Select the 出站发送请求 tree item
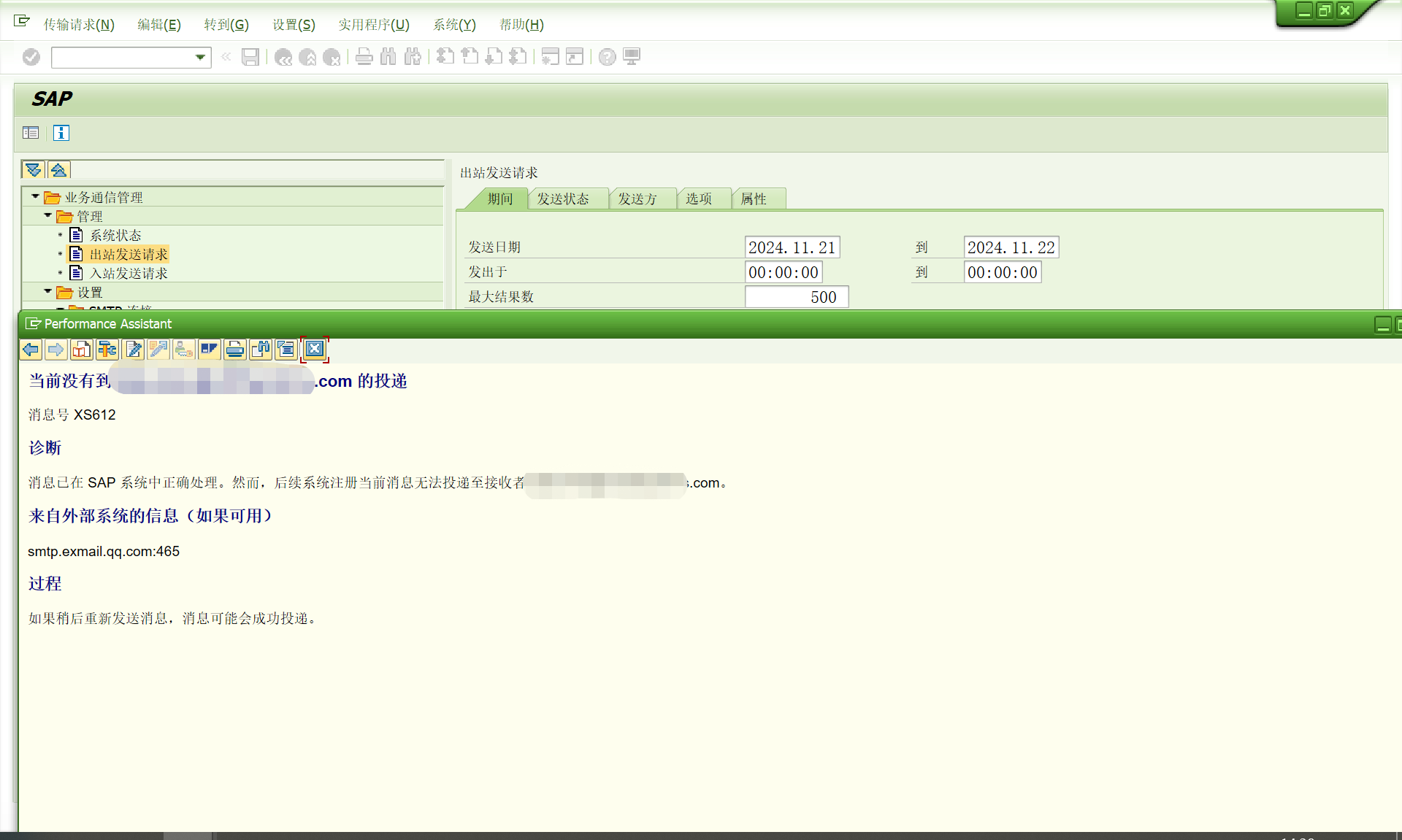 [x=129, y=254]
